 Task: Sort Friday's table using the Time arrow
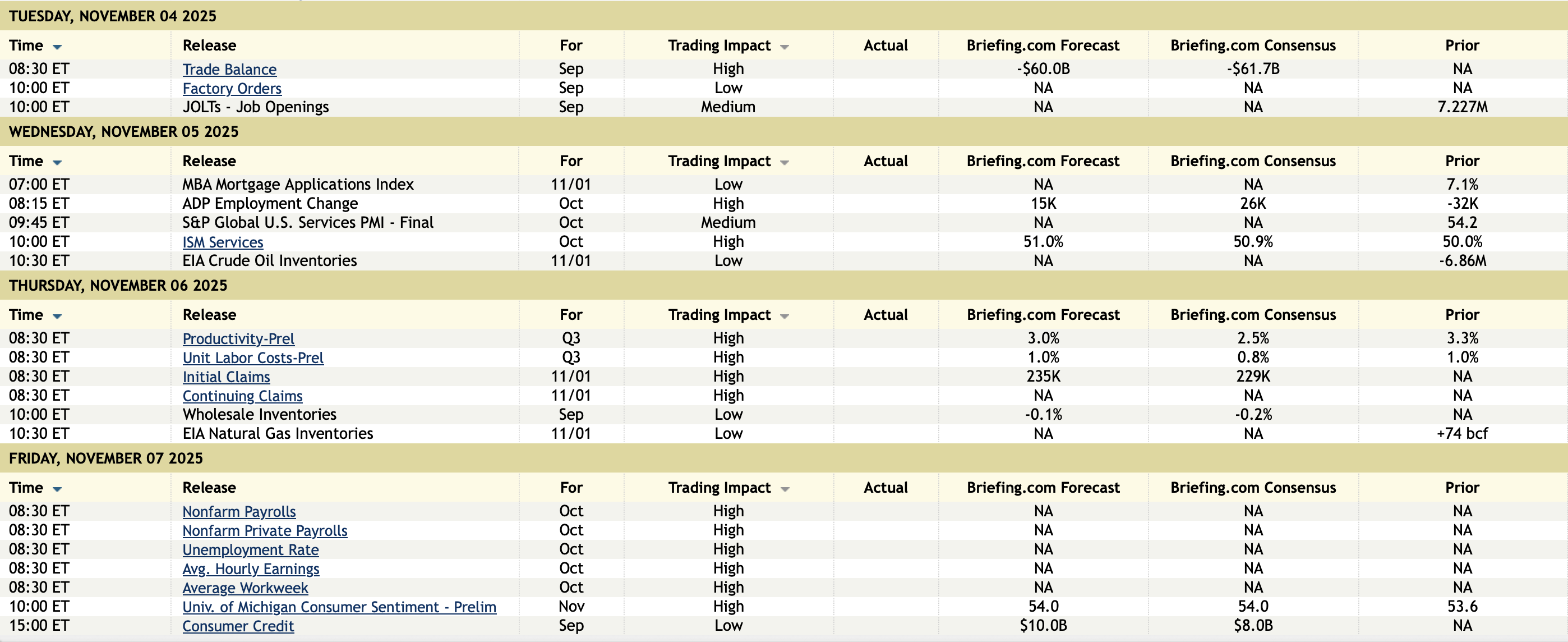57,489
